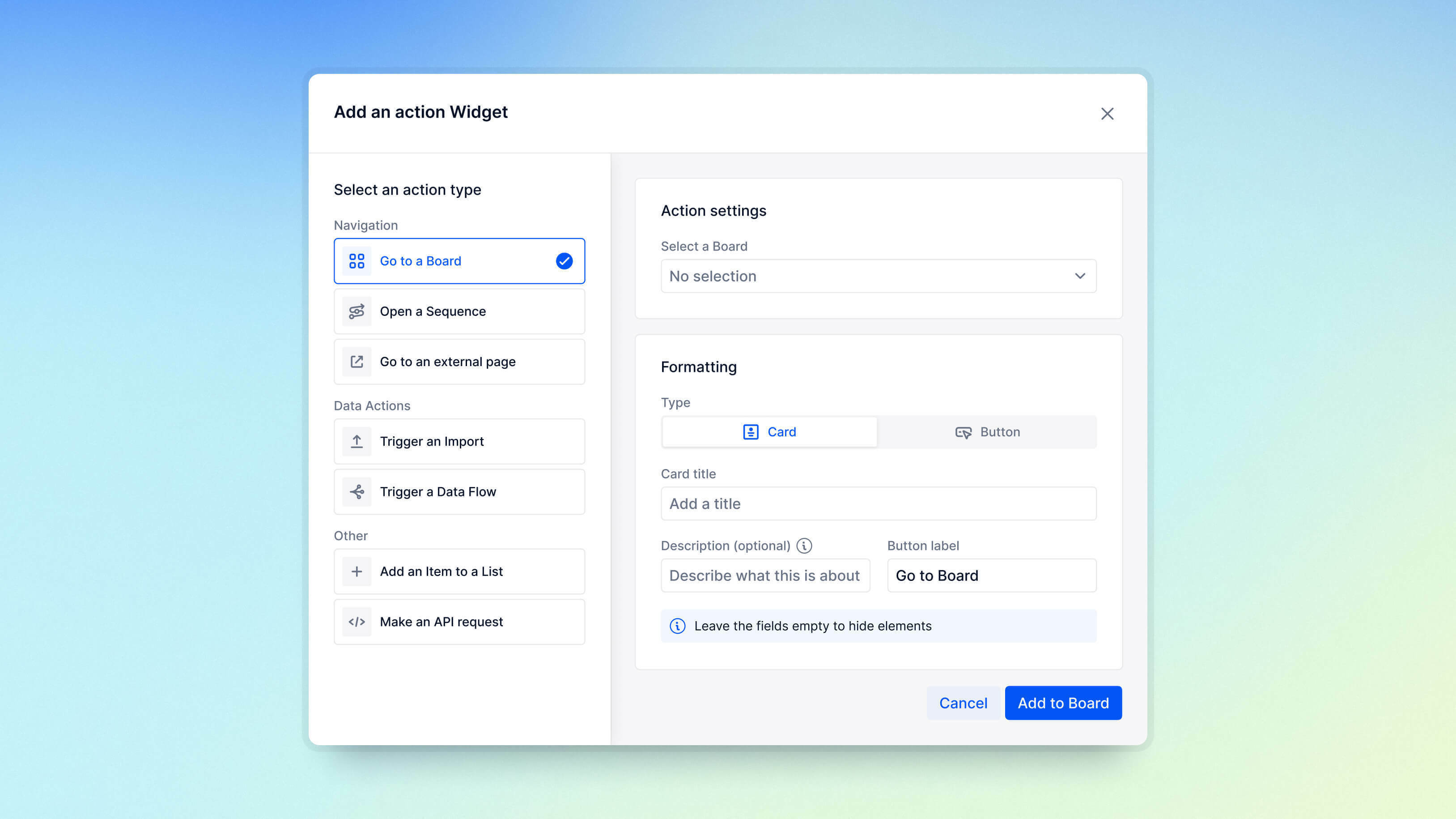Click the chevron arrow of board selector
This screenshot has height=819, width=1456.
point(1079,276)
